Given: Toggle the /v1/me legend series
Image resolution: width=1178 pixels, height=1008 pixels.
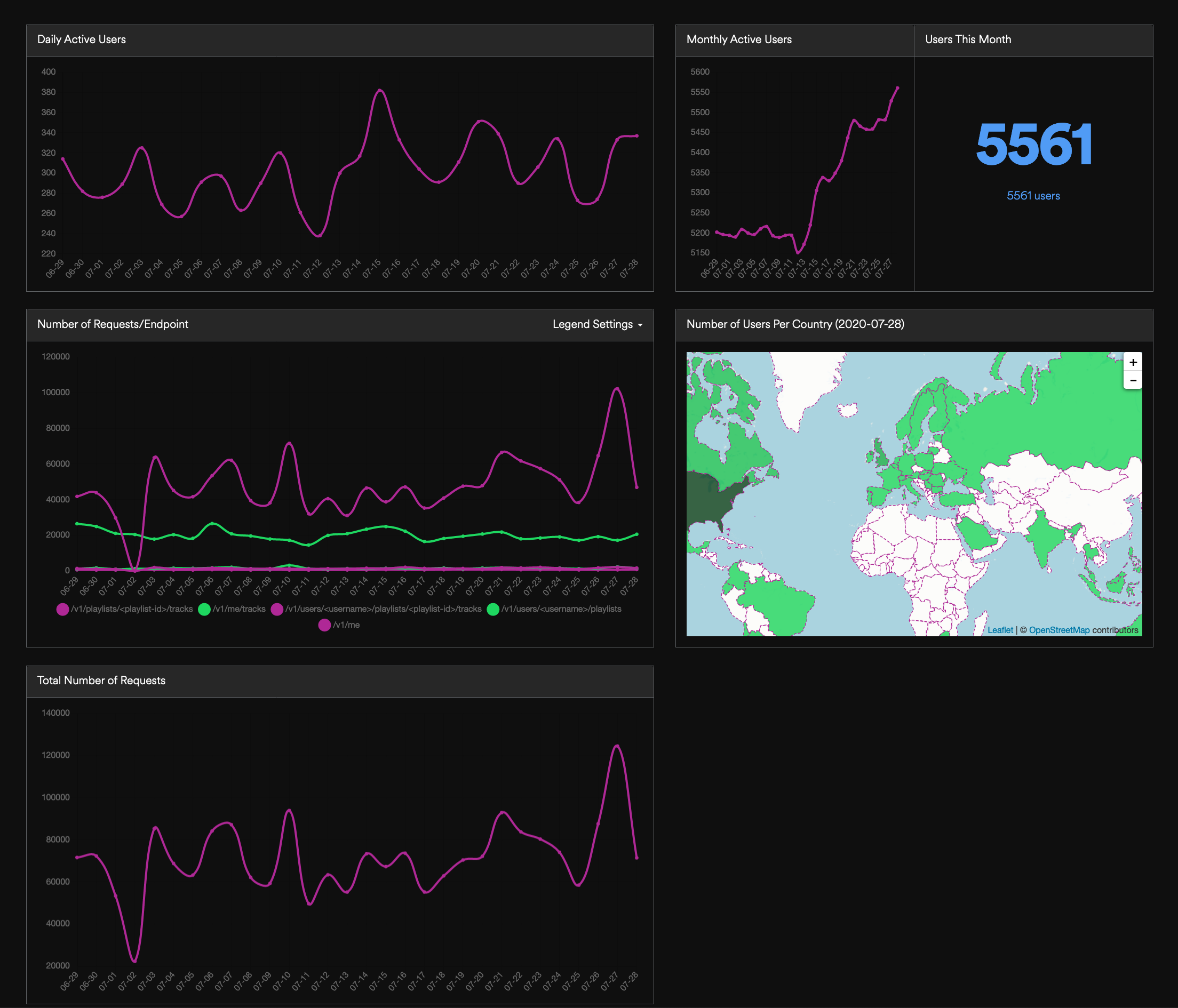Looking at the screenshot, I should click(339, 625).
